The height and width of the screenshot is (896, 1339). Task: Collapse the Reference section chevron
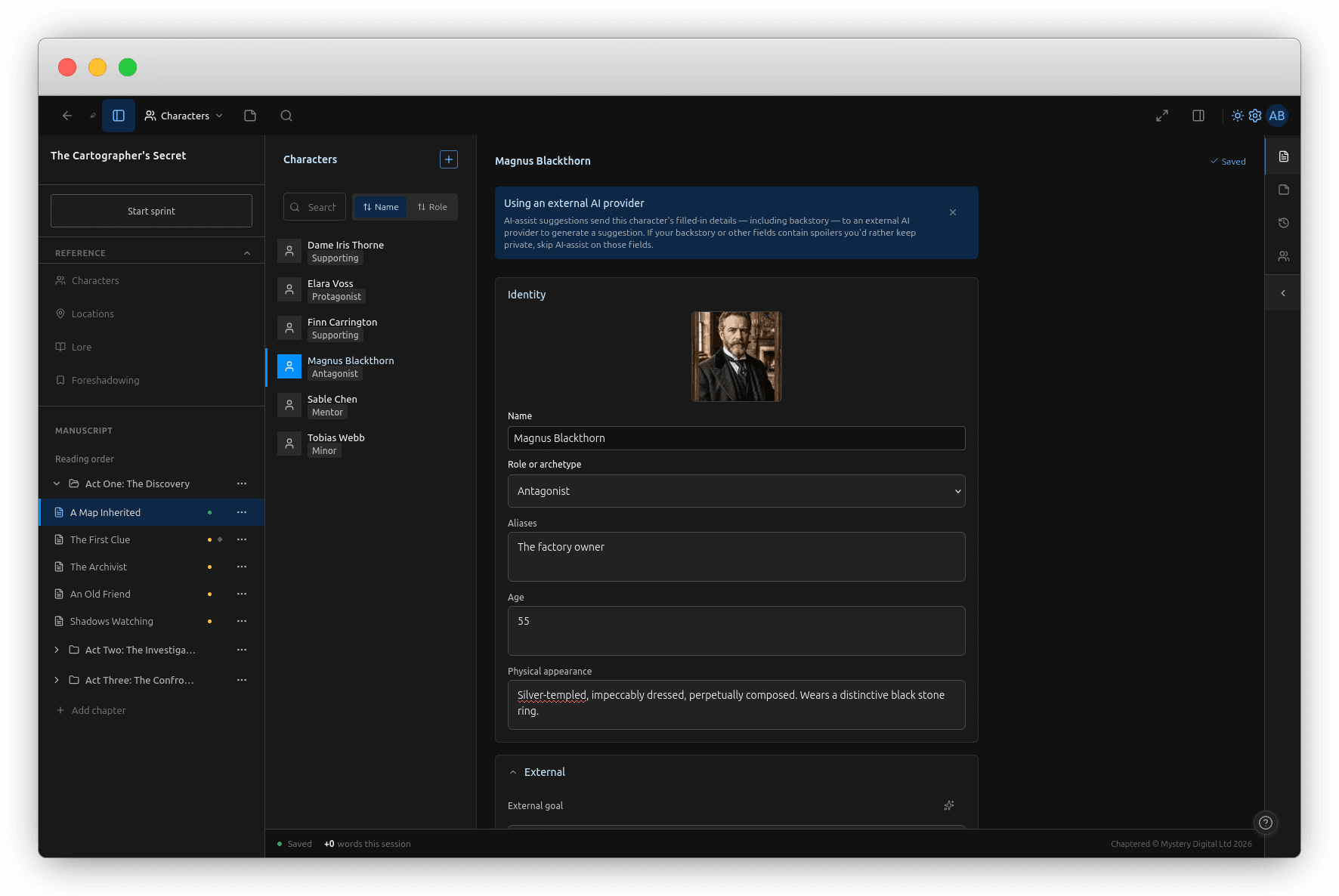[247, 253]
